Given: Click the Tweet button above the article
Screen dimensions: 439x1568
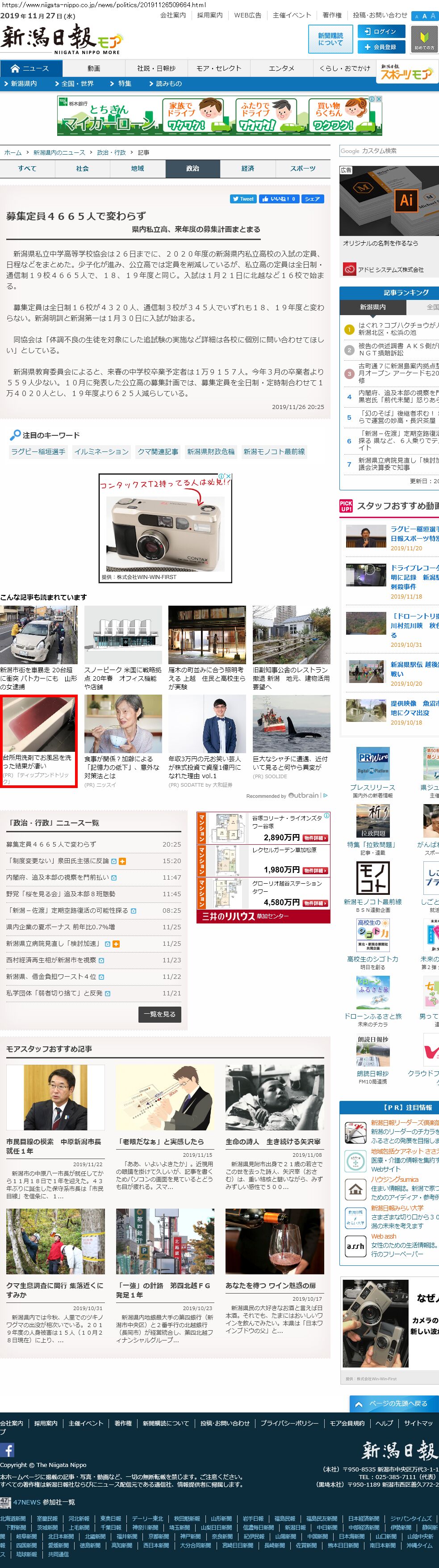Looking at the screenshot, I should (x=242, y=199).
